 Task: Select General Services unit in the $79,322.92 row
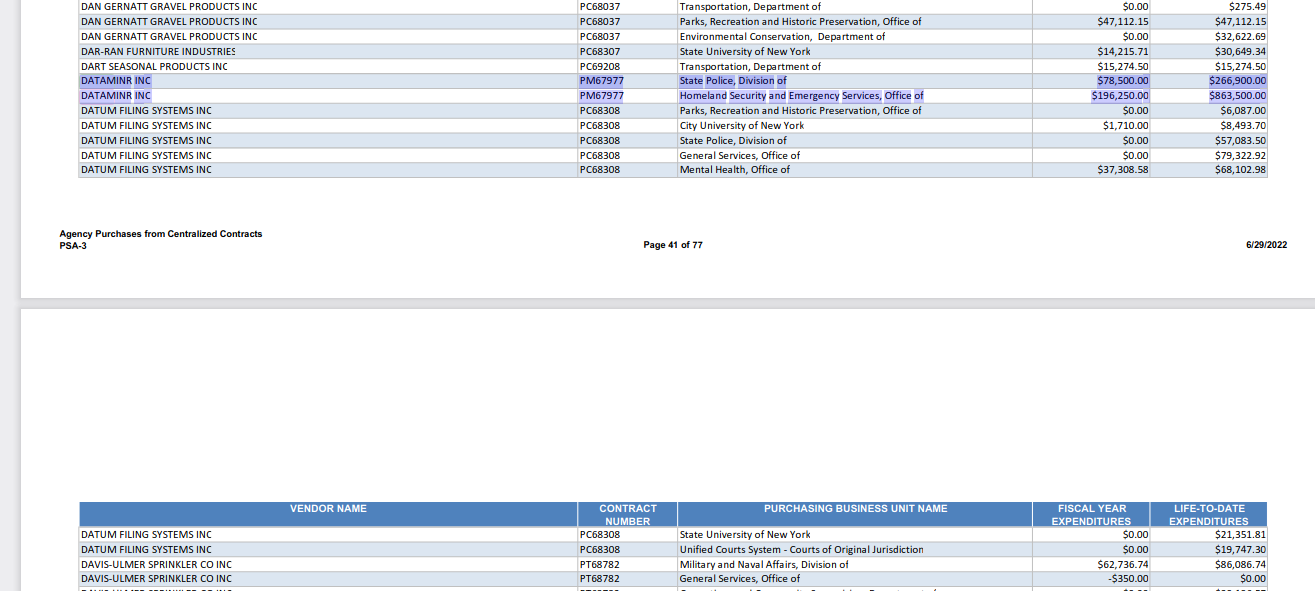[x=739, y=155]
